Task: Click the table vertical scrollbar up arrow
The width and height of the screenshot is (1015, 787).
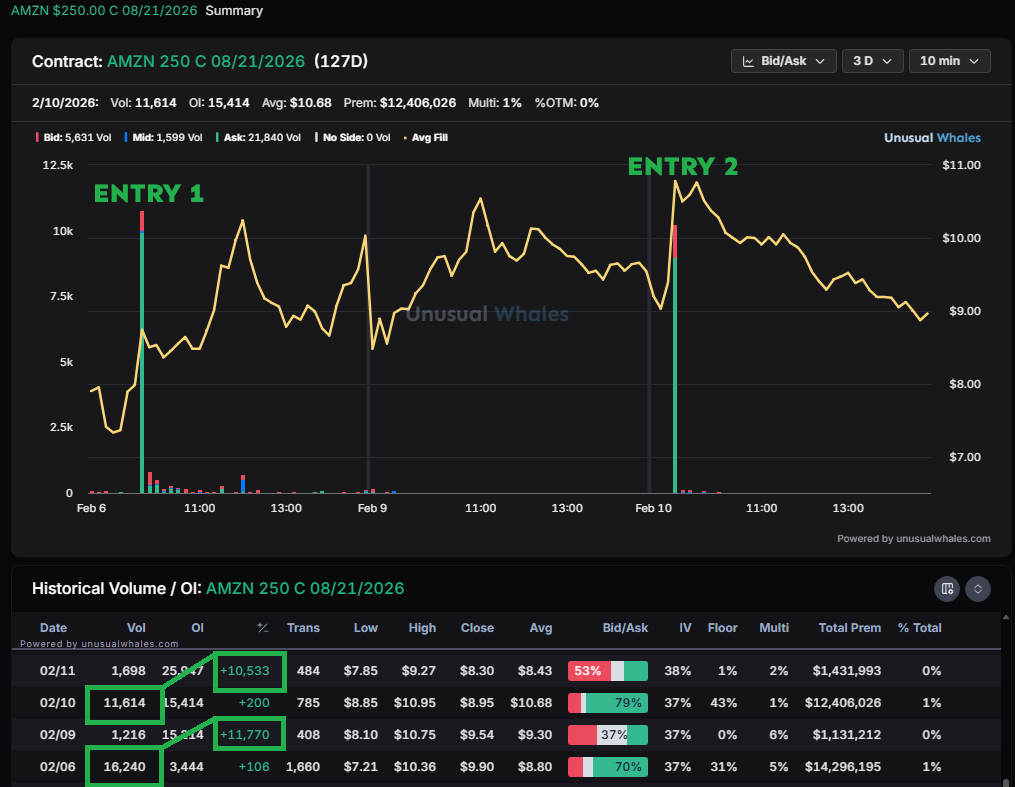Action: pyautogui.click(x=1005, y=617)
